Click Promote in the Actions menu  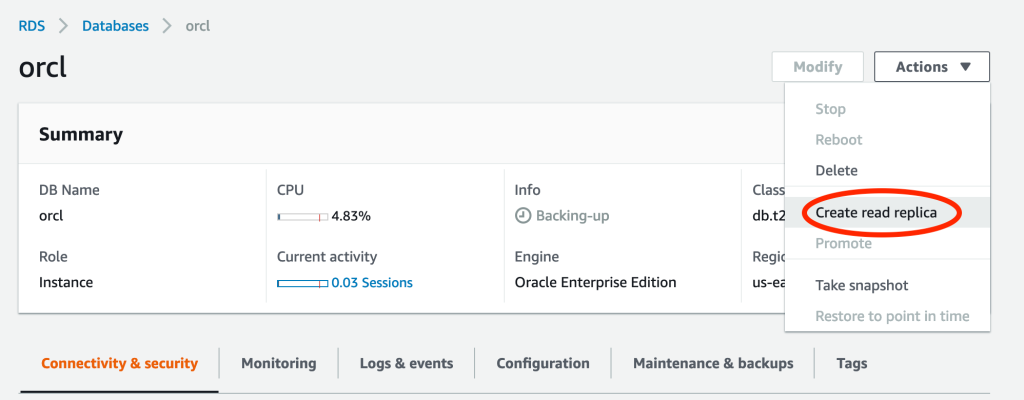tap(843, 244)
